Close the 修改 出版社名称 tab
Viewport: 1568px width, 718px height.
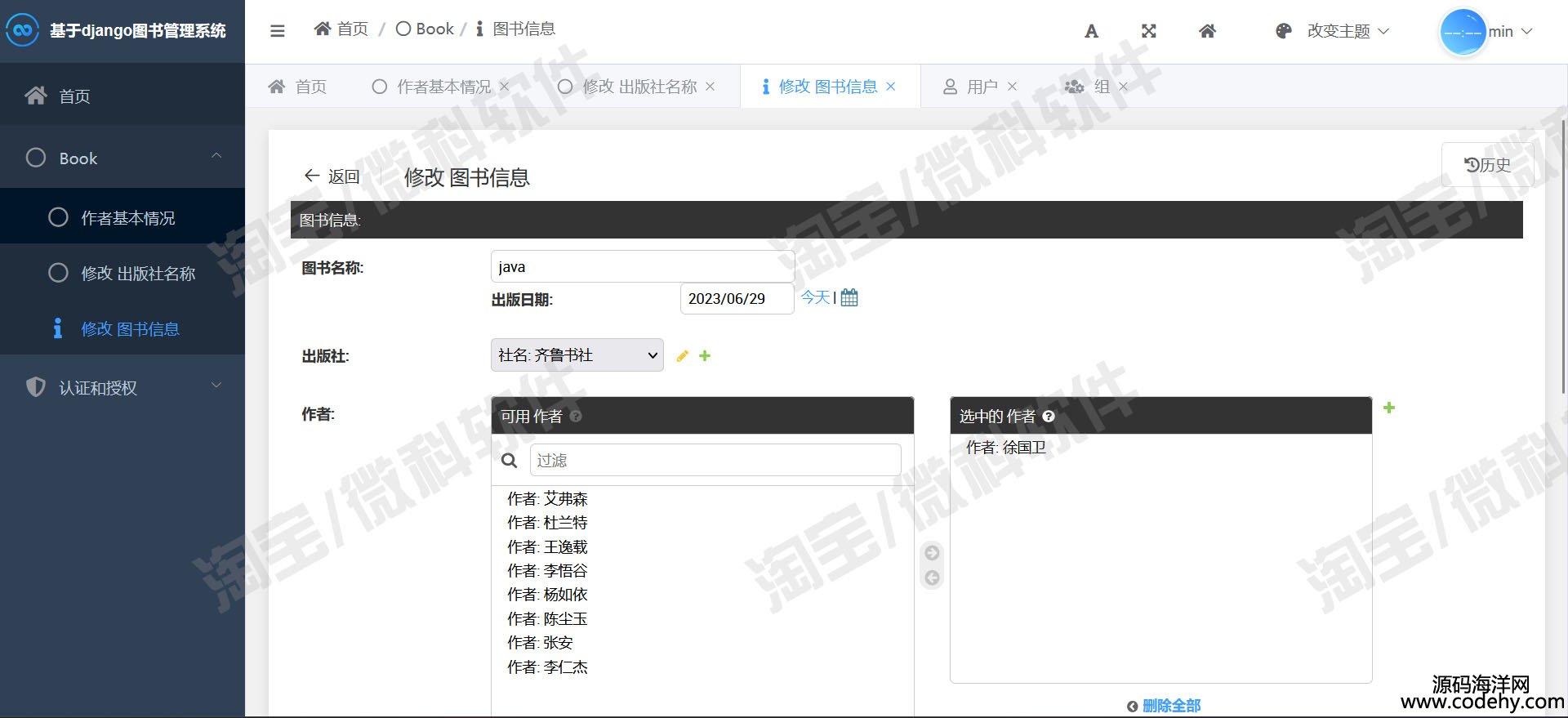tap(710, 87)
